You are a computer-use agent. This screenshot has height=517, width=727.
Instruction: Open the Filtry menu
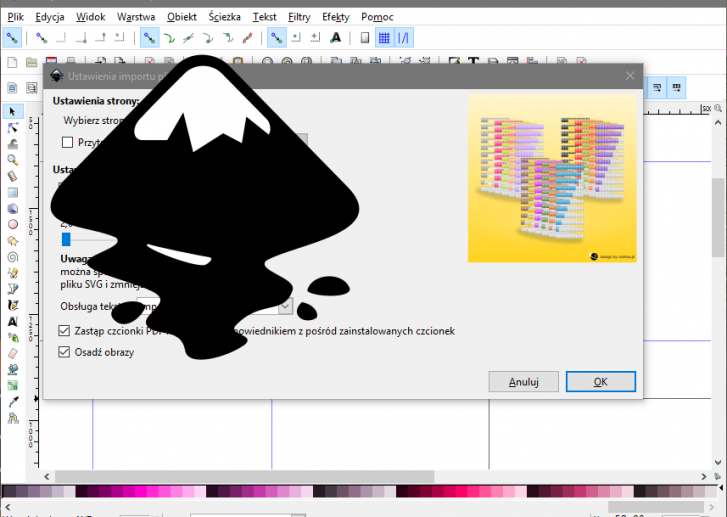(299, 17)
